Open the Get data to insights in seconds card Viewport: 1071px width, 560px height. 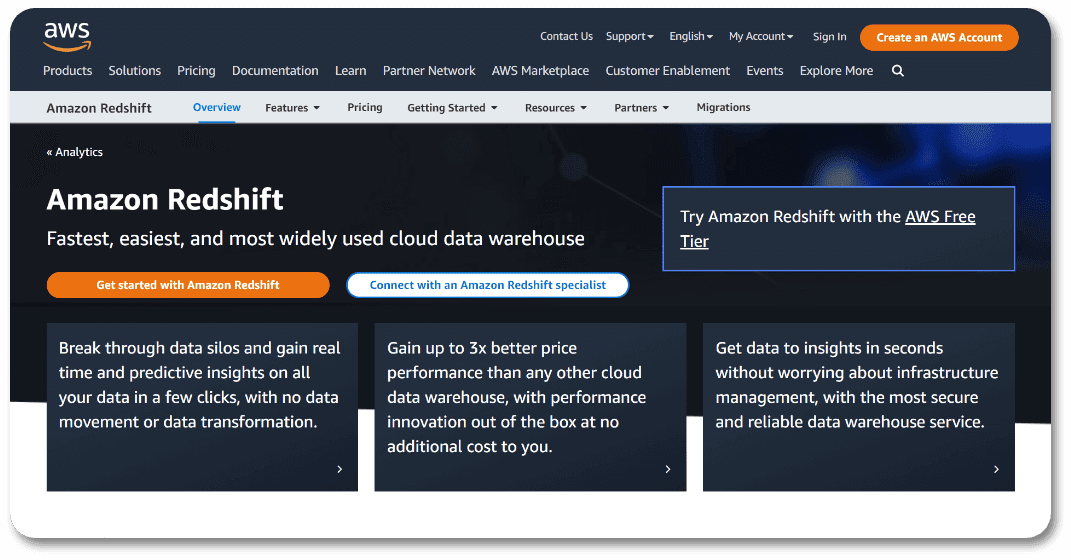click(859, 407)
